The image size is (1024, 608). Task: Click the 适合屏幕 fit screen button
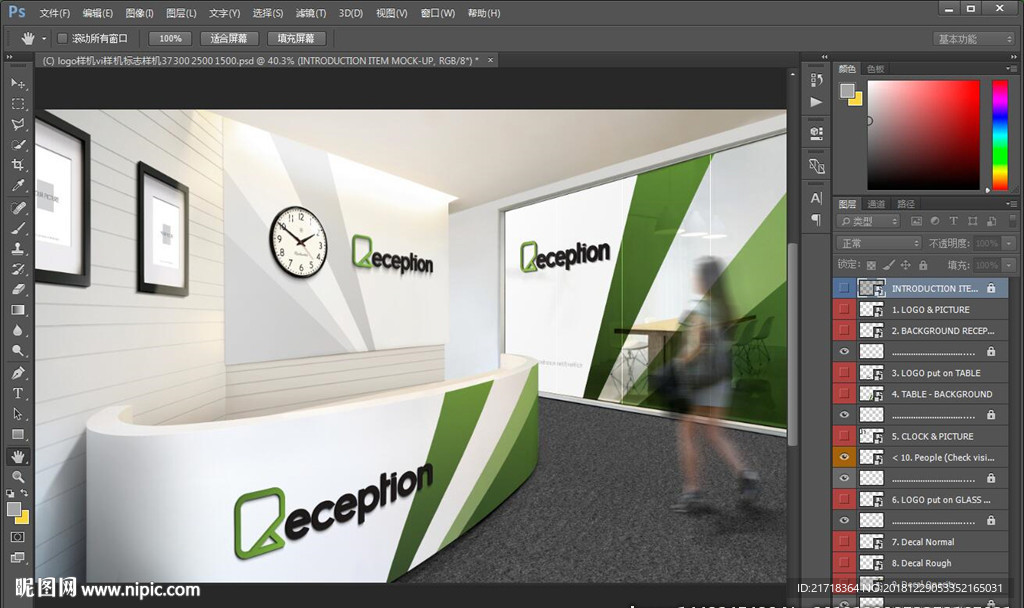pos(229,38)
